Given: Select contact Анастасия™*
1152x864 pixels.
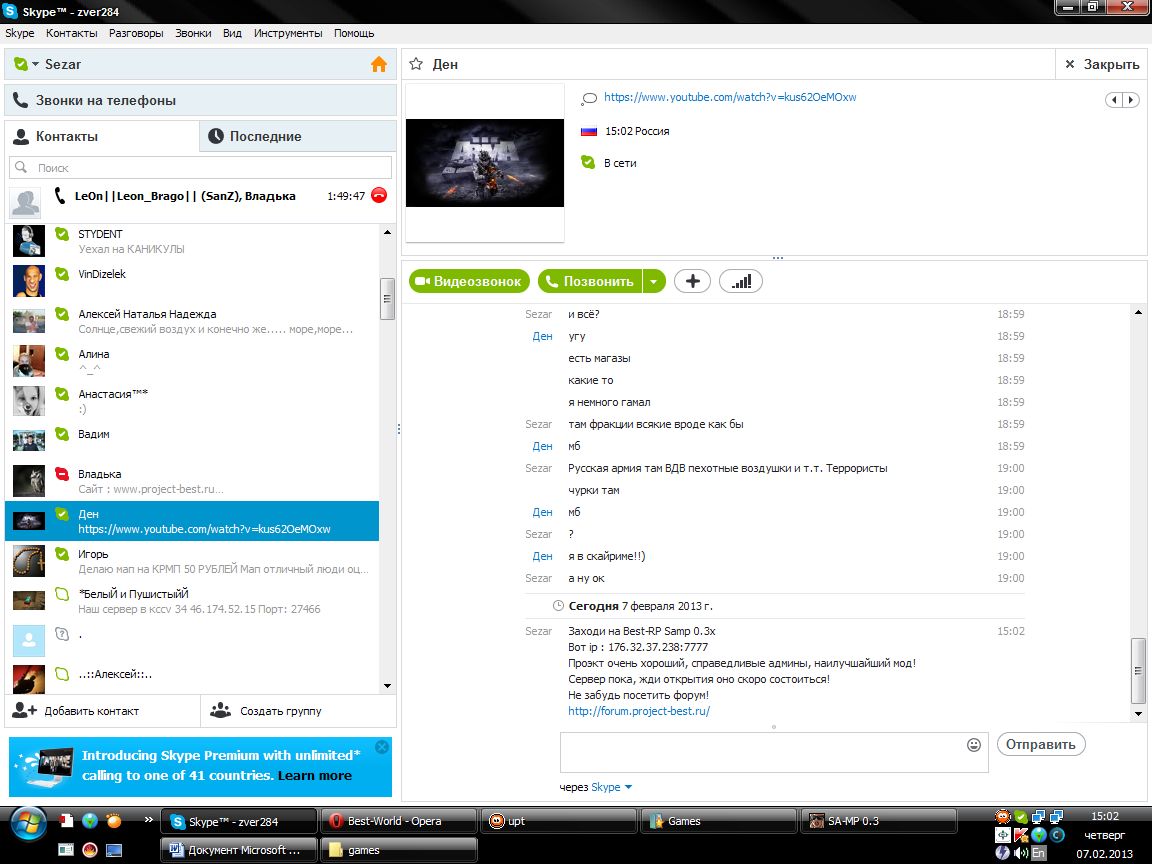Looking at the screenshot, I should coord(192,401).
